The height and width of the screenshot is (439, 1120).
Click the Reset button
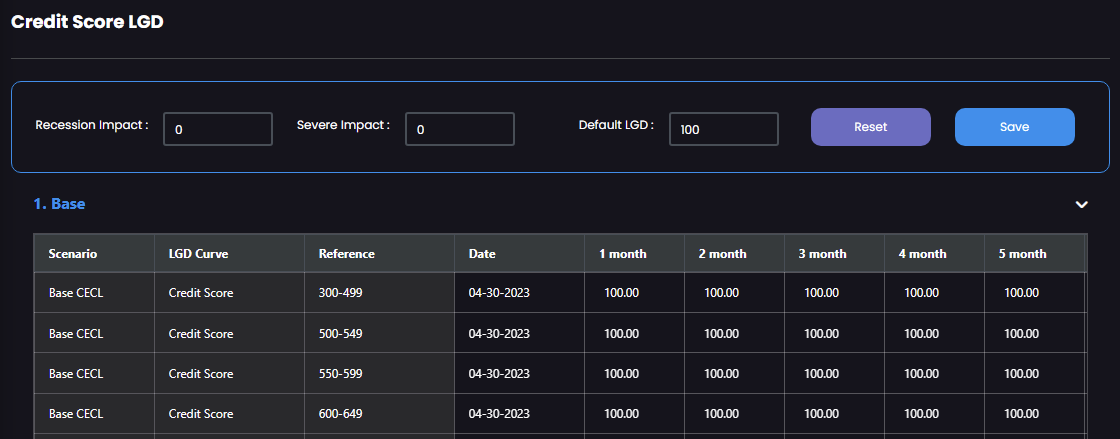tap(871, 127)
